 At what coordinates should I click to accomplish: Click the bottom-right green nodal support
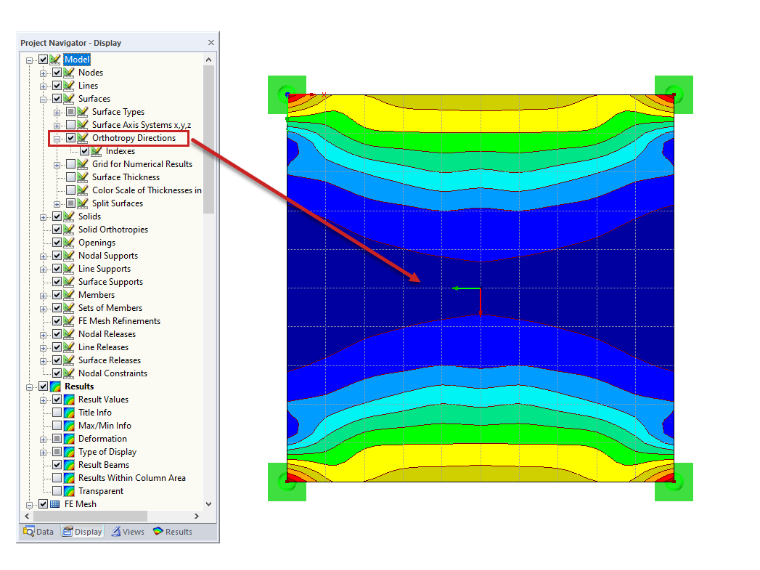[674, 482]
